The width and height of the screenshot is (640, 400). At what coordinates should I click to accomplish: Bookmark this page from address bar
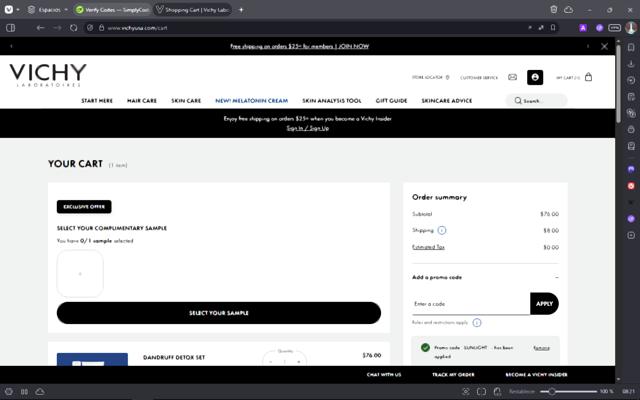pyautogui.click(x=553, y=28)
